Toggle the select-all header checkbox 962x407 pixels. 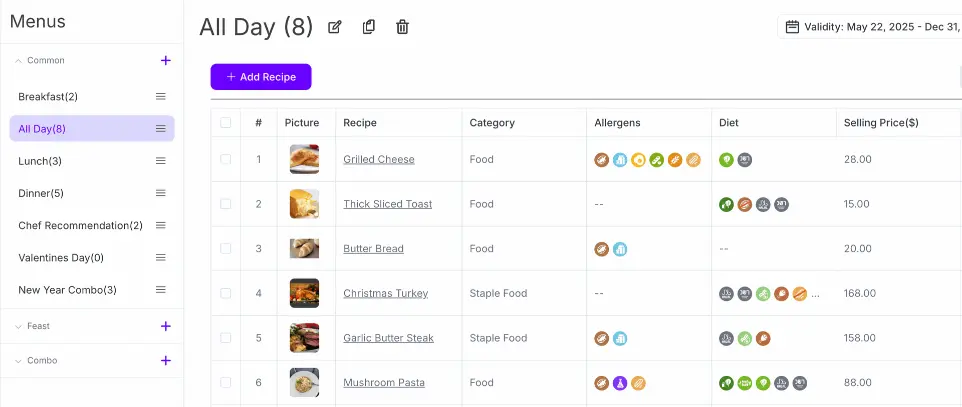click(x=226, y=123)
